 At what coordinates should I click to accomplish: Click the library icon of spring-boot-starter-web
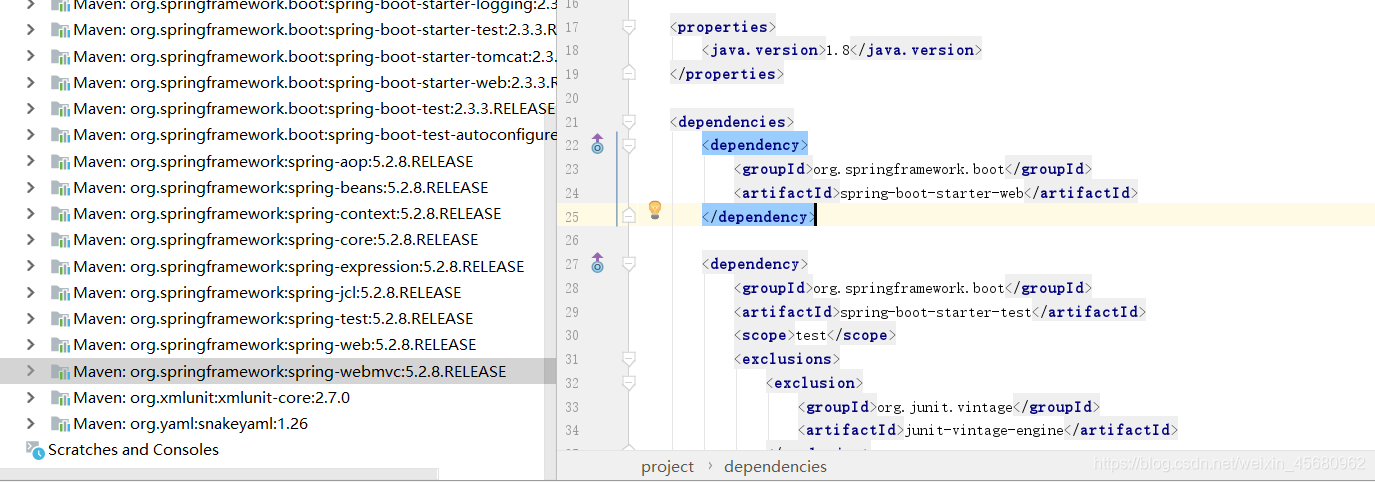point(60,82)
